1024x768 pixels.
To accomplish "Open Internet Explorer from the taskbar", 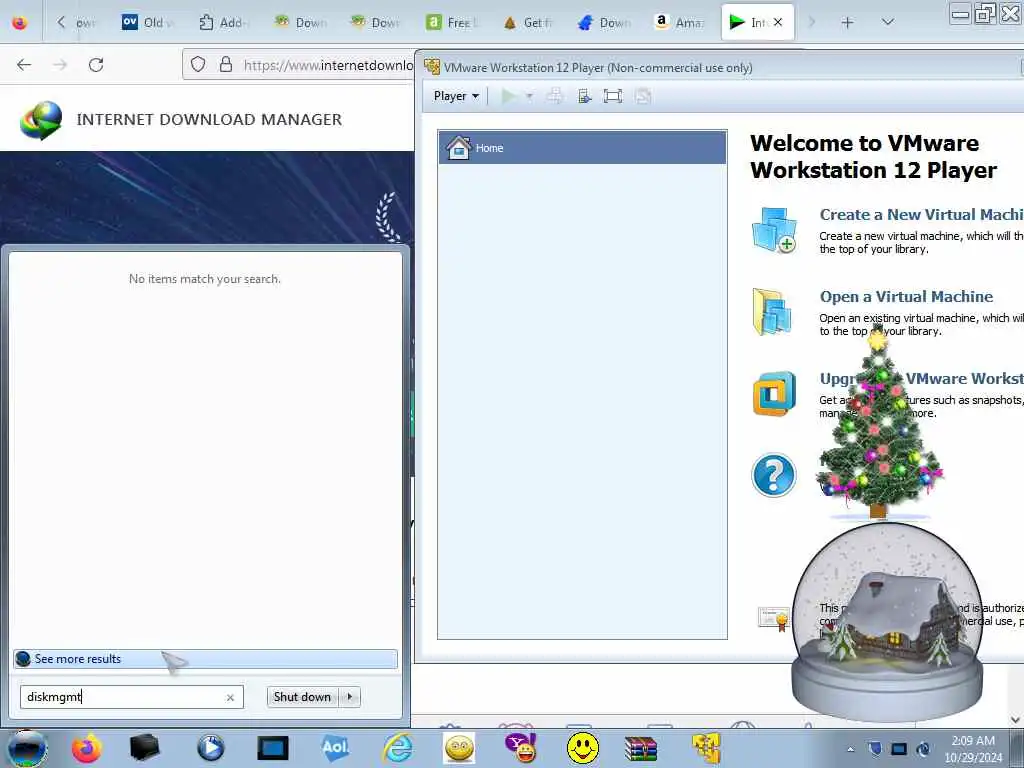I will [398, 748].
